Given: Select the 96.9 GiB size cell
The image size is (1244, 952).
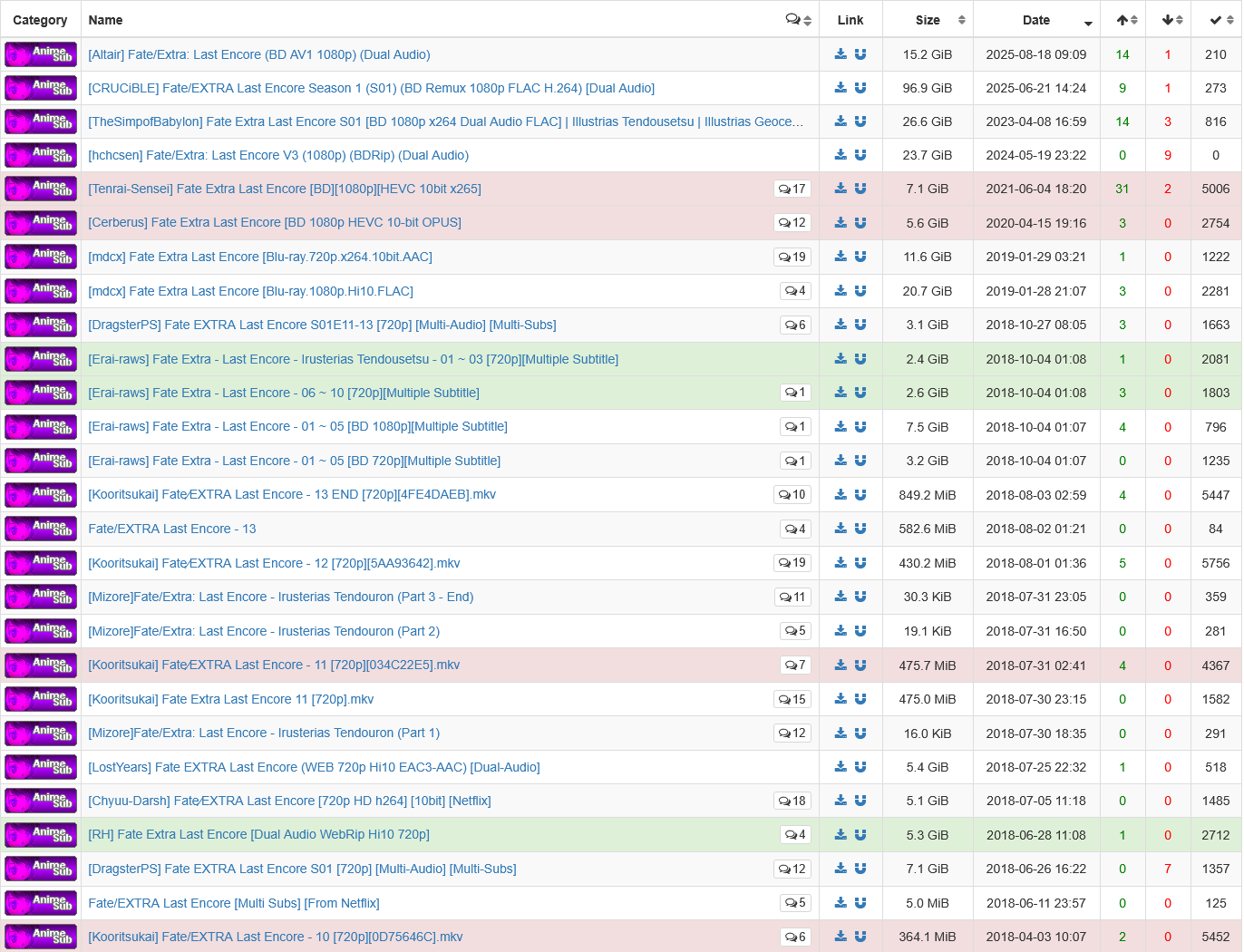Looking at the screenshot, I should tap(928, 88).
